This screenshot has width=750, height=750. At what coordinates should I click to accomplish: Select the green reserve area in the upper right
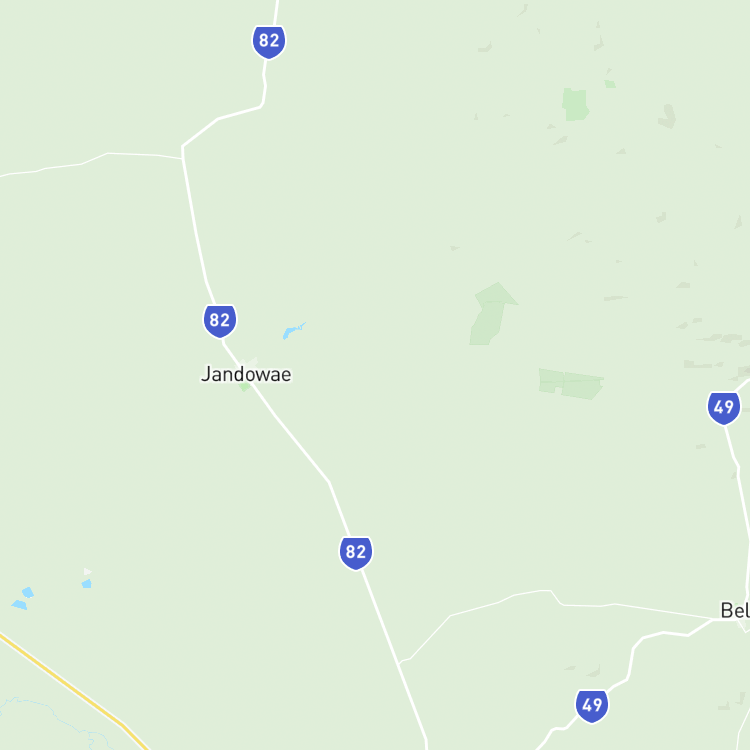pyautogui.click(x=575, y=104)
